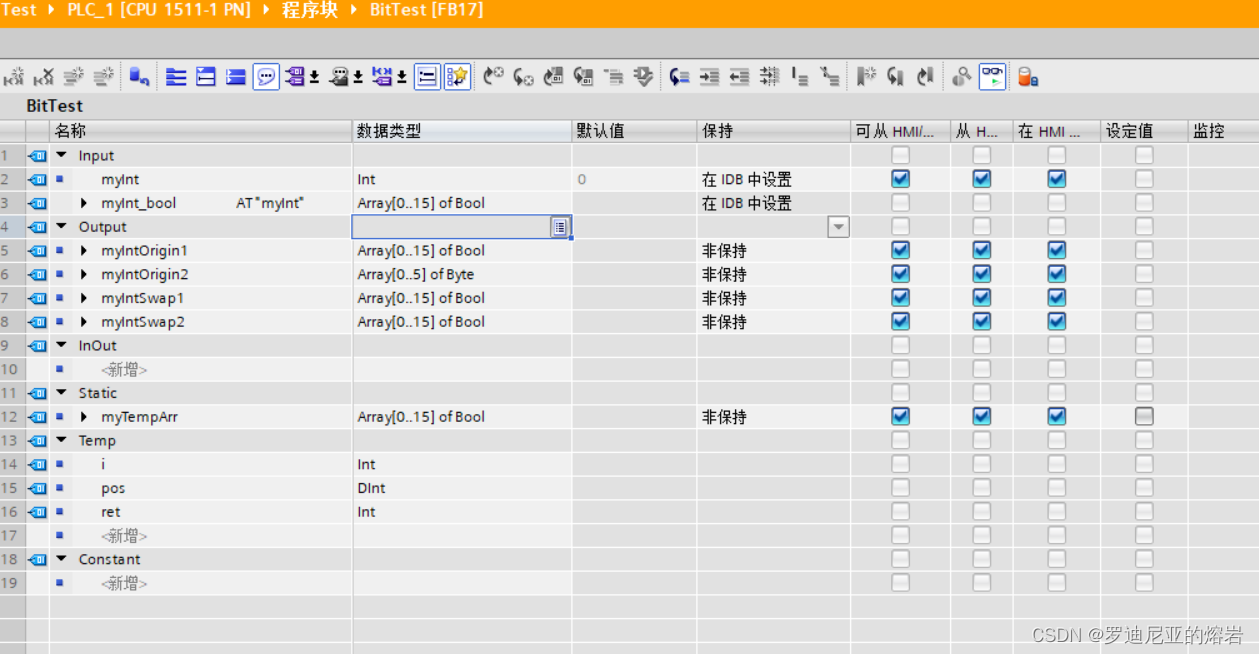Check the 设定值 checkbox for myTempArr
This screenshot has height=654, width=1259.
[x=1144, y=417]
